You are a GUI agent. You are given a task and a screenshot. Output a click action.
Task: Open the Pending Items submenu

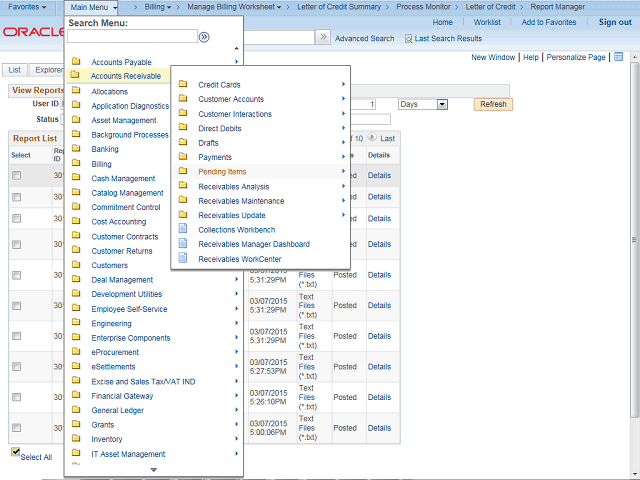pyautogui.click(x=222, y=172)
